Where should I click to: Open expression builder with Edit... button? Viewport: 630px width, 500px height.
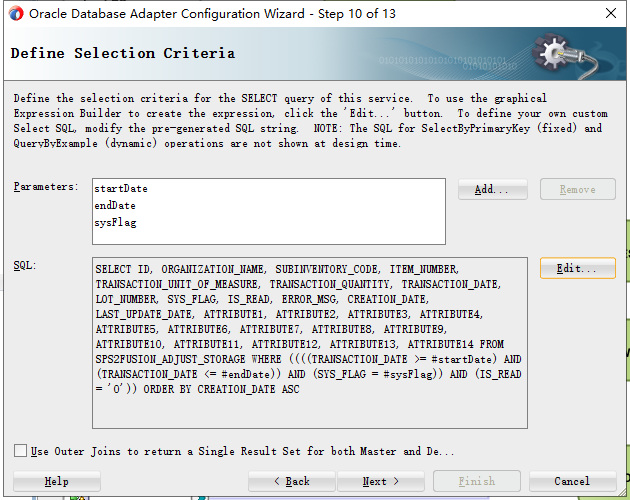pyautogui.click(x=577, y=268)
